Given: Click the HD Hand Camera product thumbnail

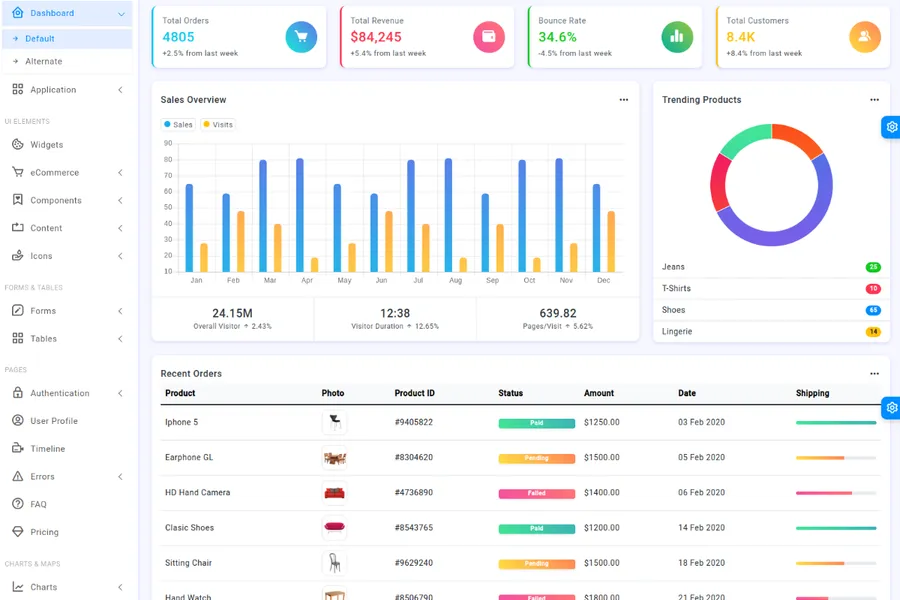Looking at the screenshot, I should [x=334, y=493].
